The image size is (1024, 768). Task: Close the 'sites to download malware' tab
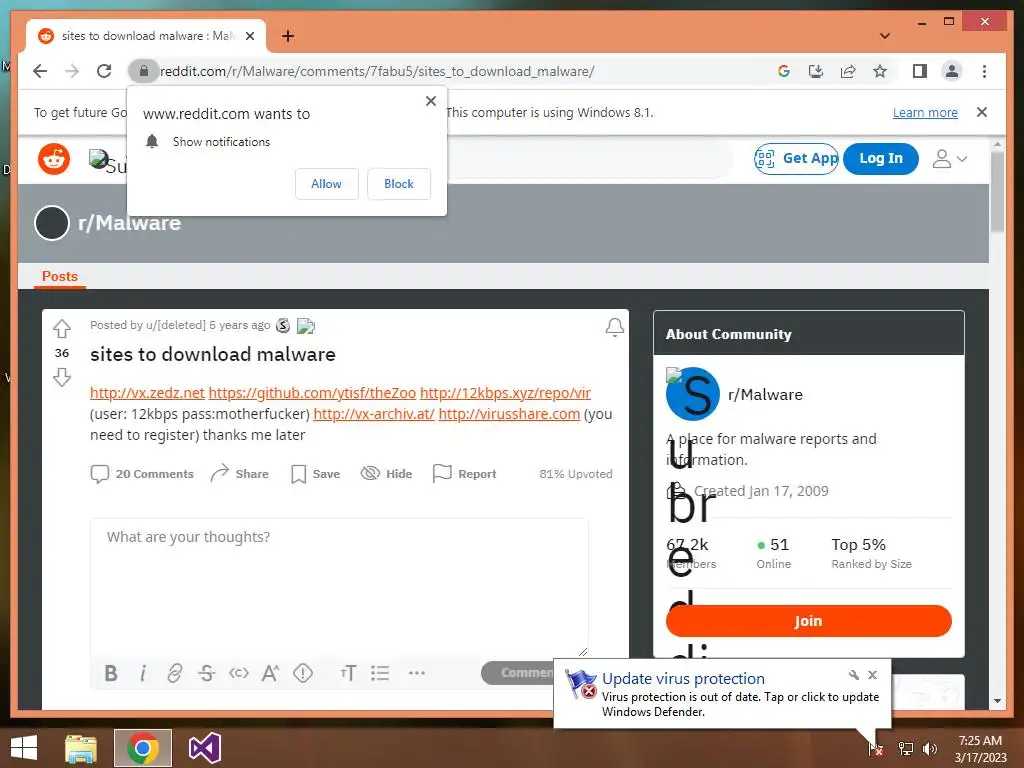(250, 36)
